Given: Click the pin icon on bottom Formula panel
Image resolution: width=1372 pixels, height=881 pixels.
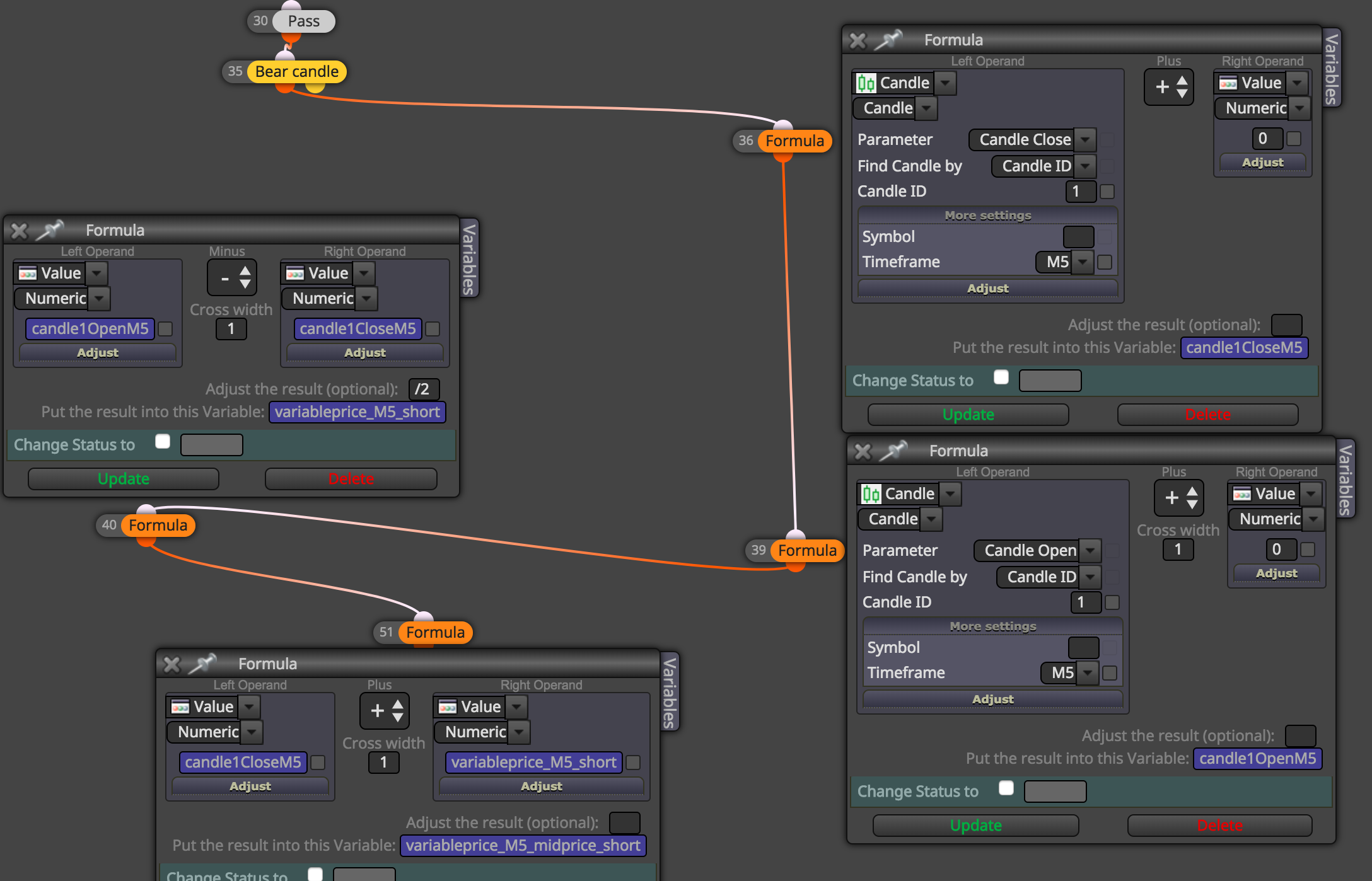Looking at the screenshot, I should (203, 664).
